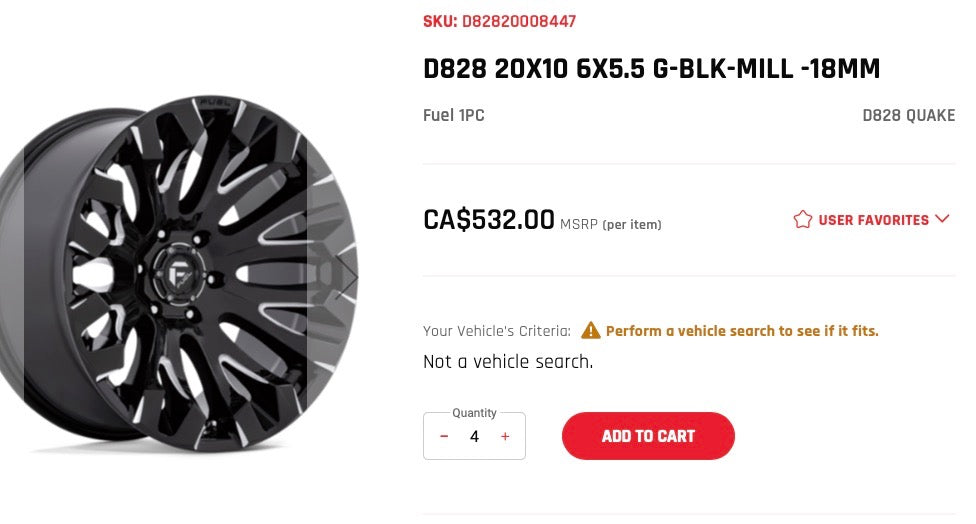Select the D828 20X10 product title
Viewport: 976px width, 524px height.
[651, 70]
